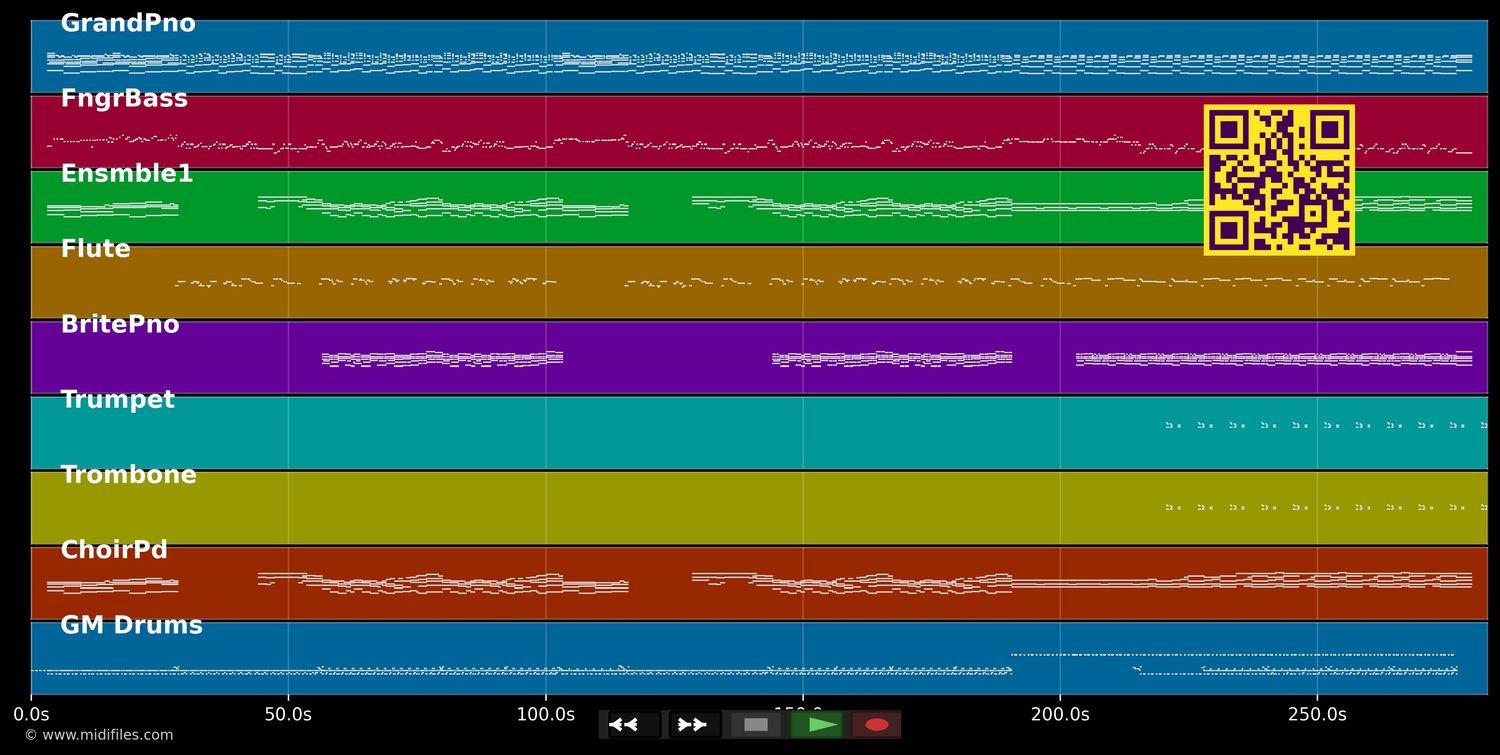Click the BritePno track name
1500x755 pixels.
[x=120, y=325]
